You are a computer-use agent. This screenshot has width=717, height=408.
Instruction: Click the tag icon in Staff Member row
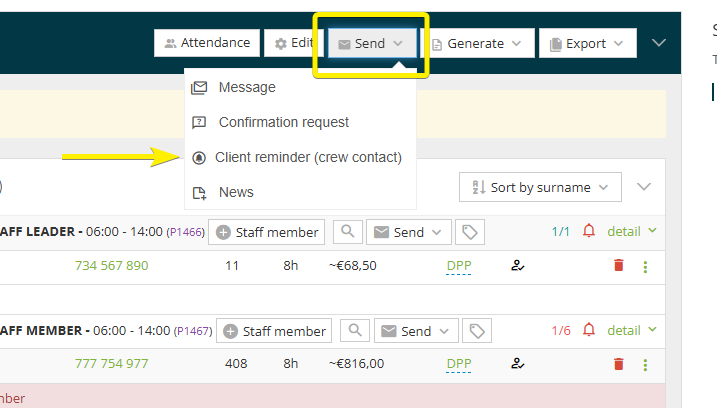point(477,331)
